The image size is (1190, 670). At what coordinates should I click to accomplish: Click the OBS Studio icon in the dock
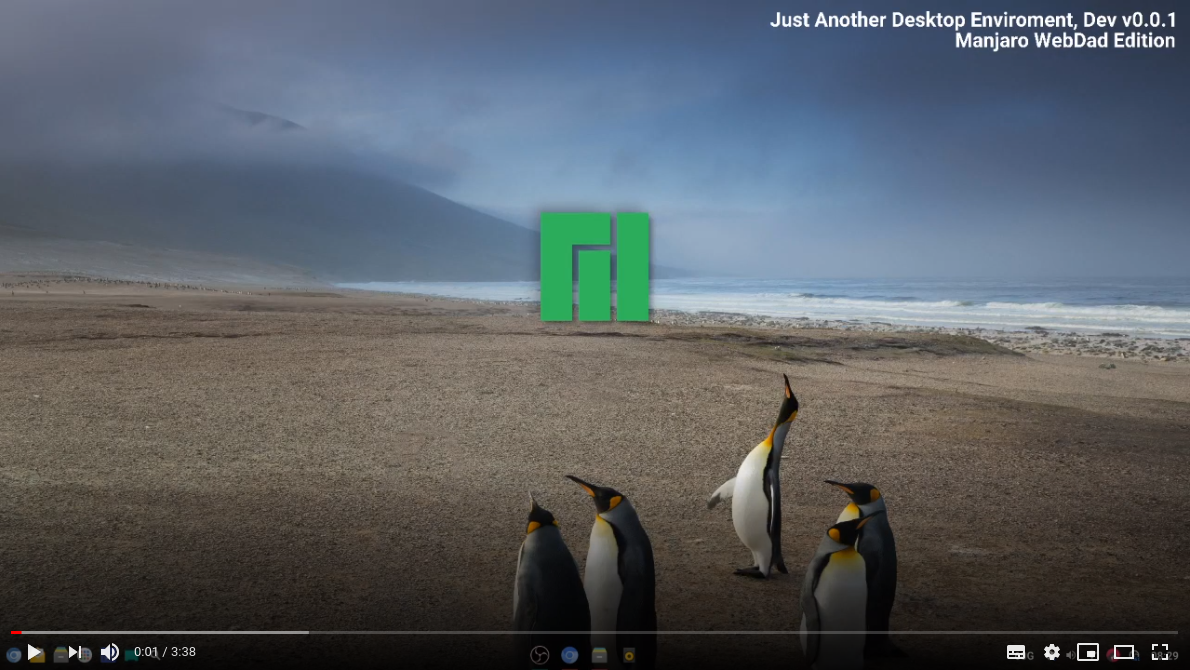pos(539,655)
